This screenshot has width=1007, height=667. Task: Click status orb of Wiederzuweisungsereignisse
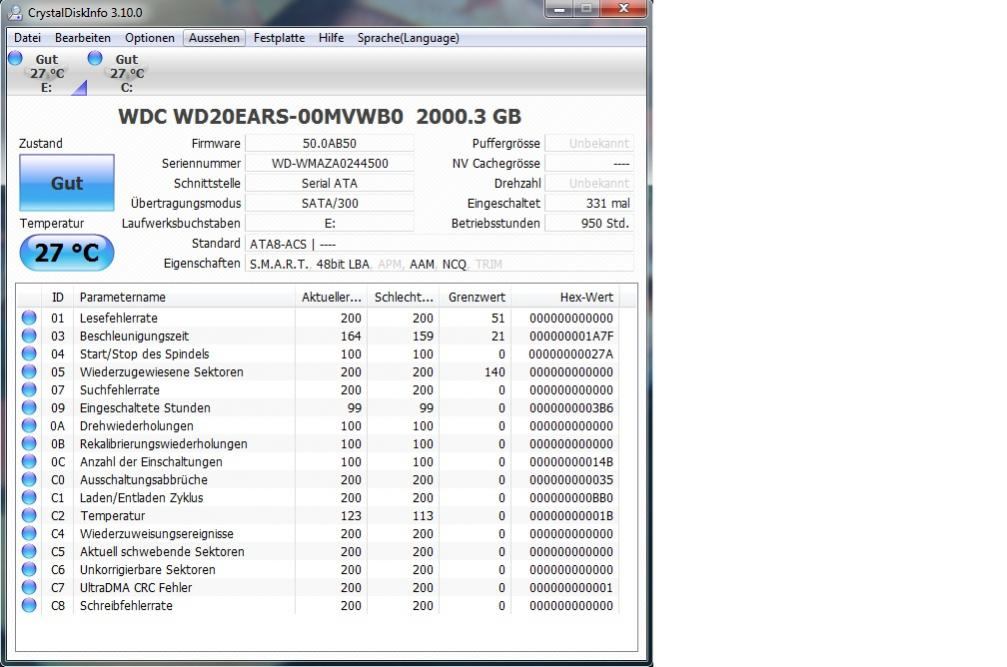pyautogui.click(x=29, y=533)
